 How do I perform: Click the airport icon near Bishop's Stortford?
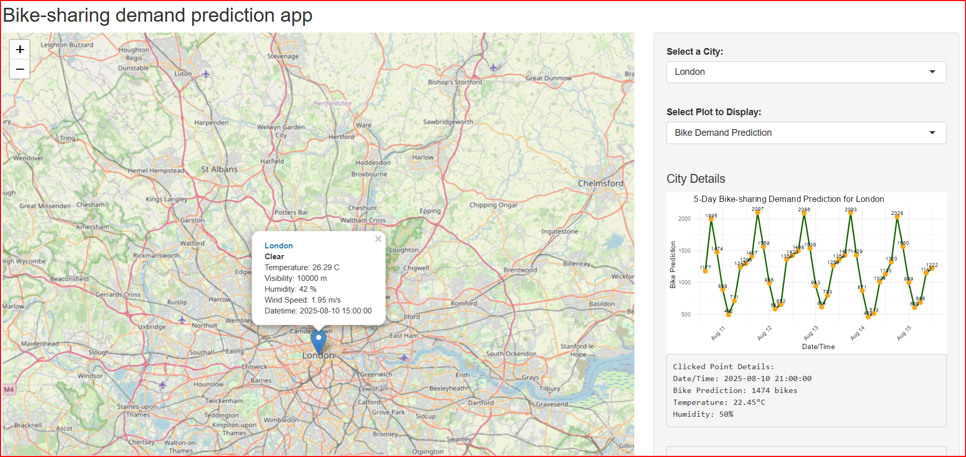[x=493, y=67]
